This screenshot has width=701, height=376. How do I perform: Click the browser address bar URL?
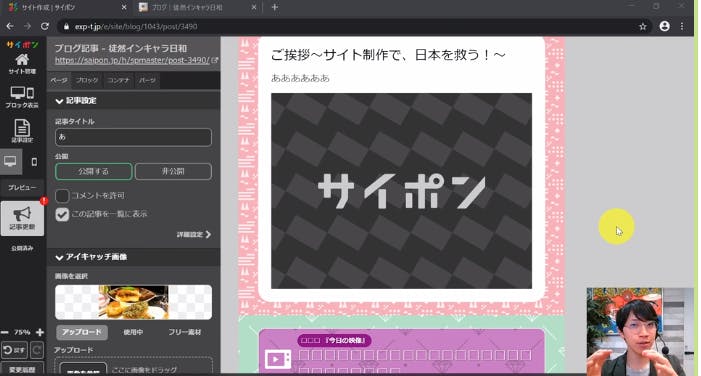click(x=136, y=27)
